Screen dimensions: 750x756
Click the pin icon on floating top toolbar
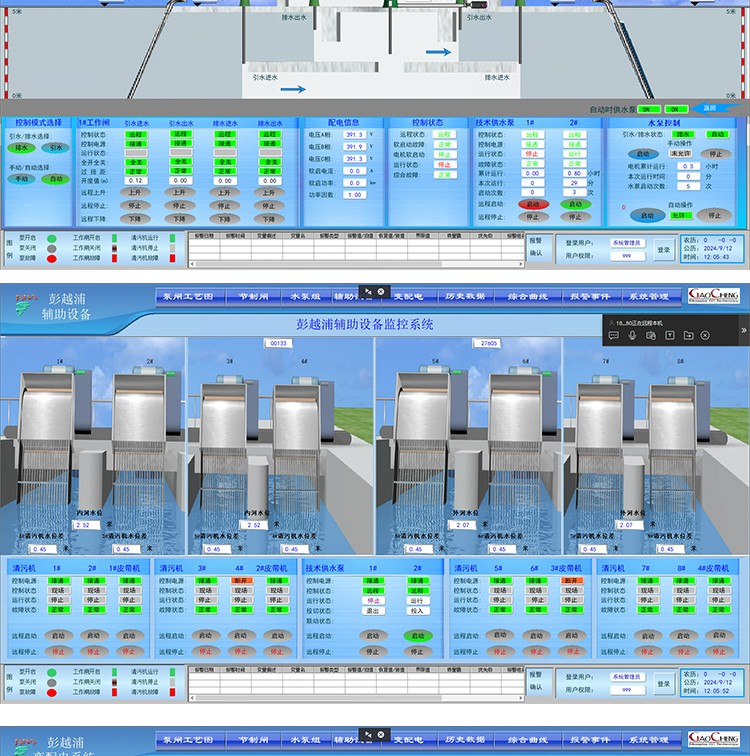369,291
